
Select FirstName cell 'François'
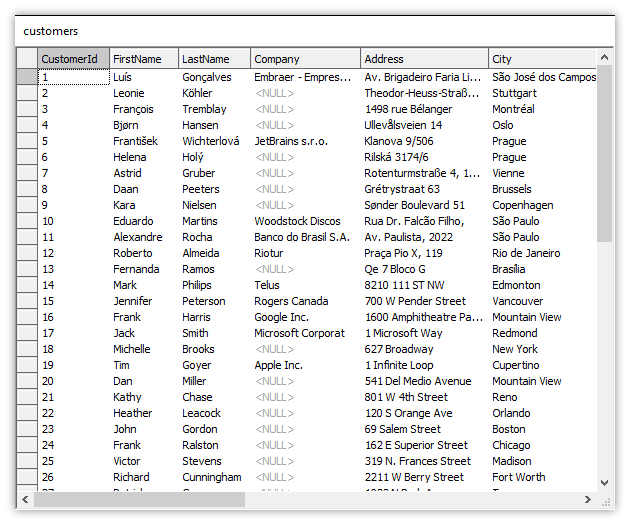point(144,109)
